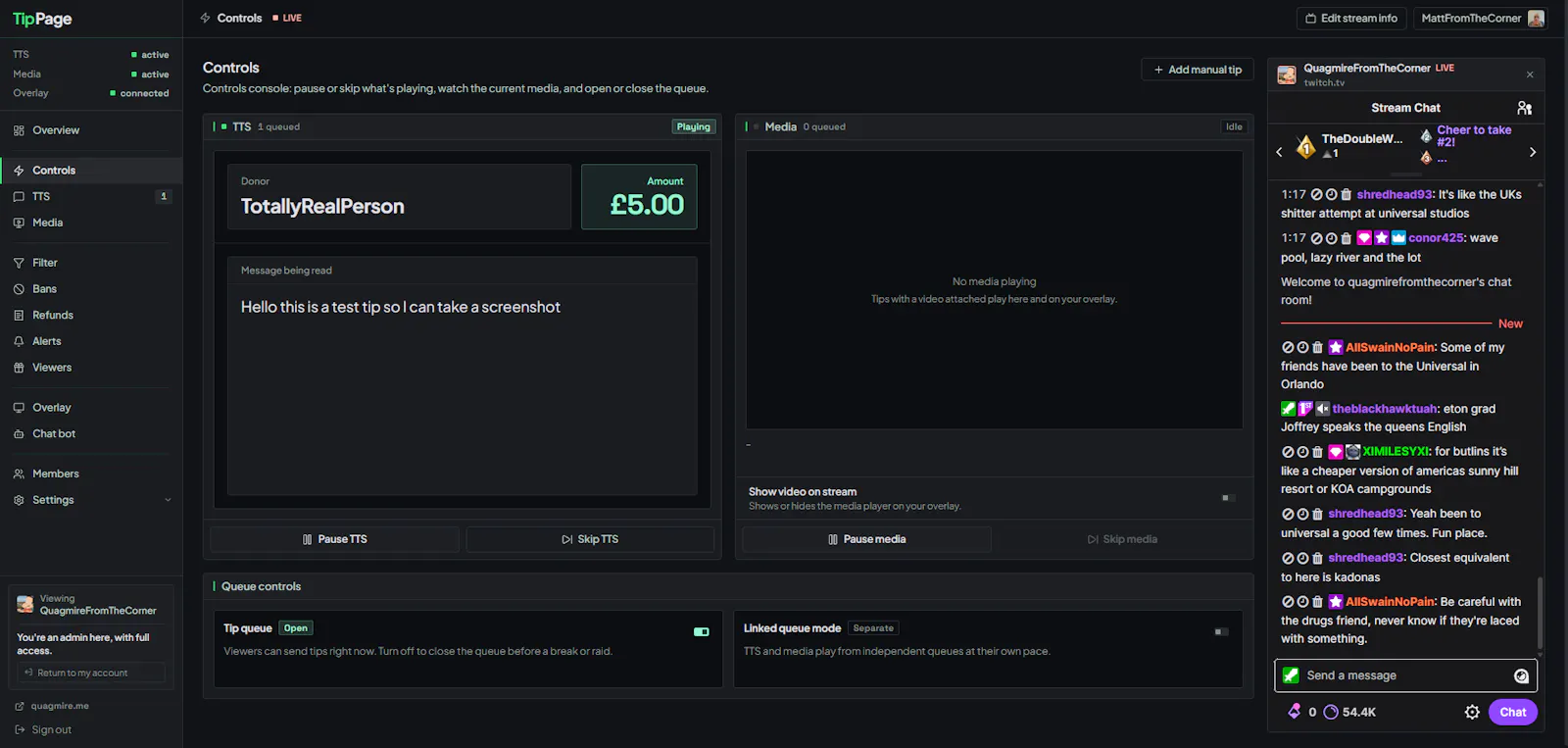Toggle the Linked queue mode switch
1568x748 pixels.
point(1221,632)
